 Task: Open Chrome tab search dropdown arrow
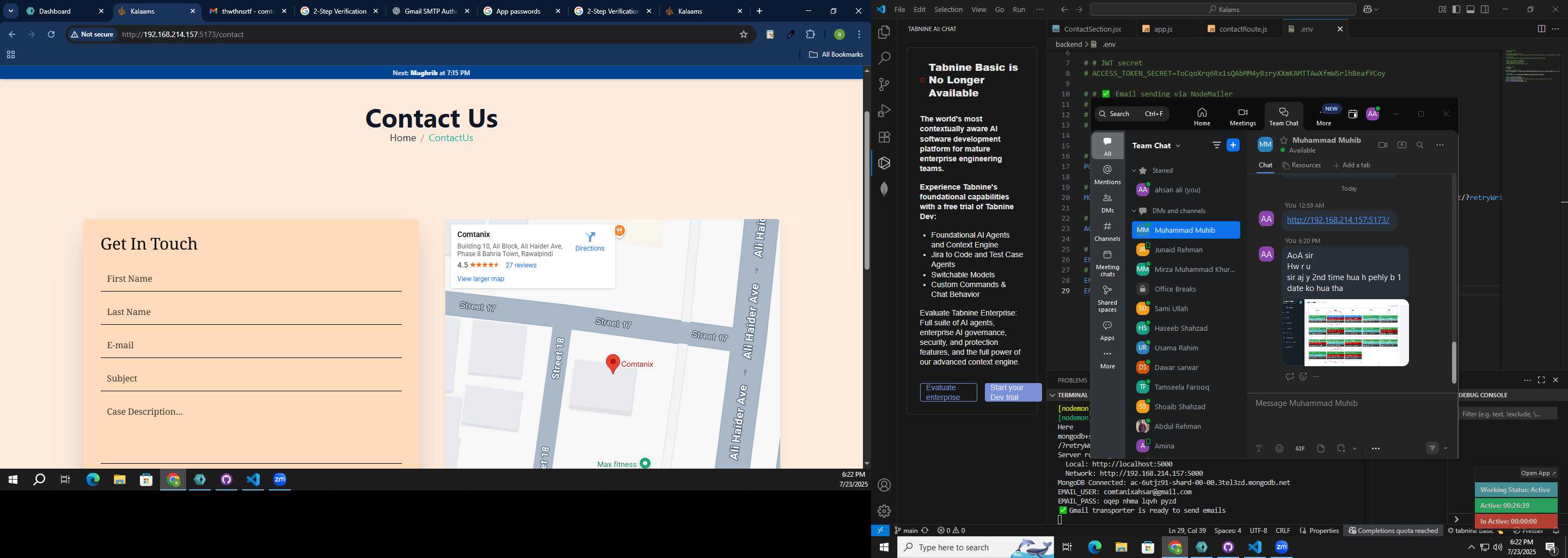pos(11,11)
